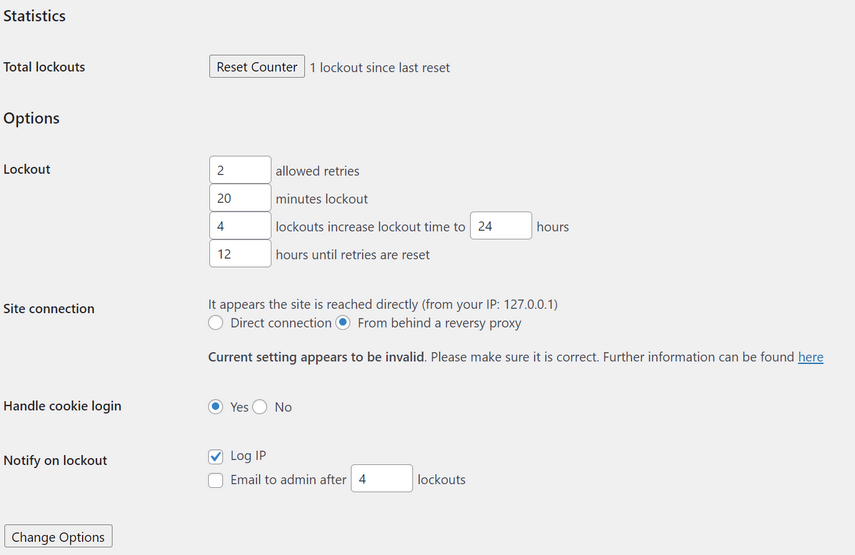Click the Notify on lockout label
Viewport: 855px width, 555px height.
point(55,461)
